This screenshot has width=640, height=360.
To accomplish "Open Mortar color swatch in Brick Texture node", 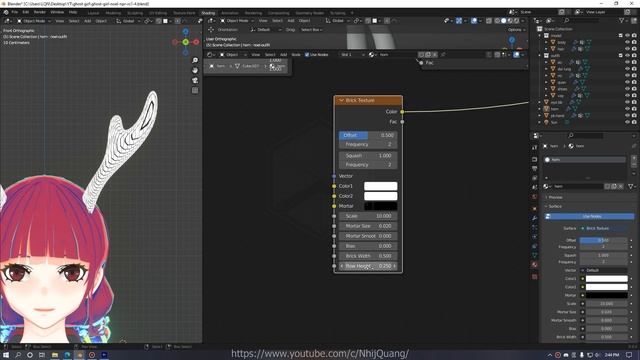I will click(x=380, y=206).
